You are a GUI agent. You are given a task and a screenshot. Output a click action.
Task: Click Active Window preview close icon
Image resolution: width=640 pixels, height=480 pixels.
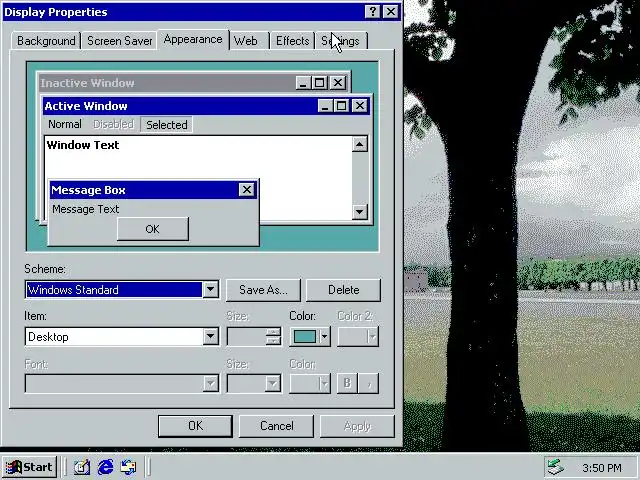(360, 106)
